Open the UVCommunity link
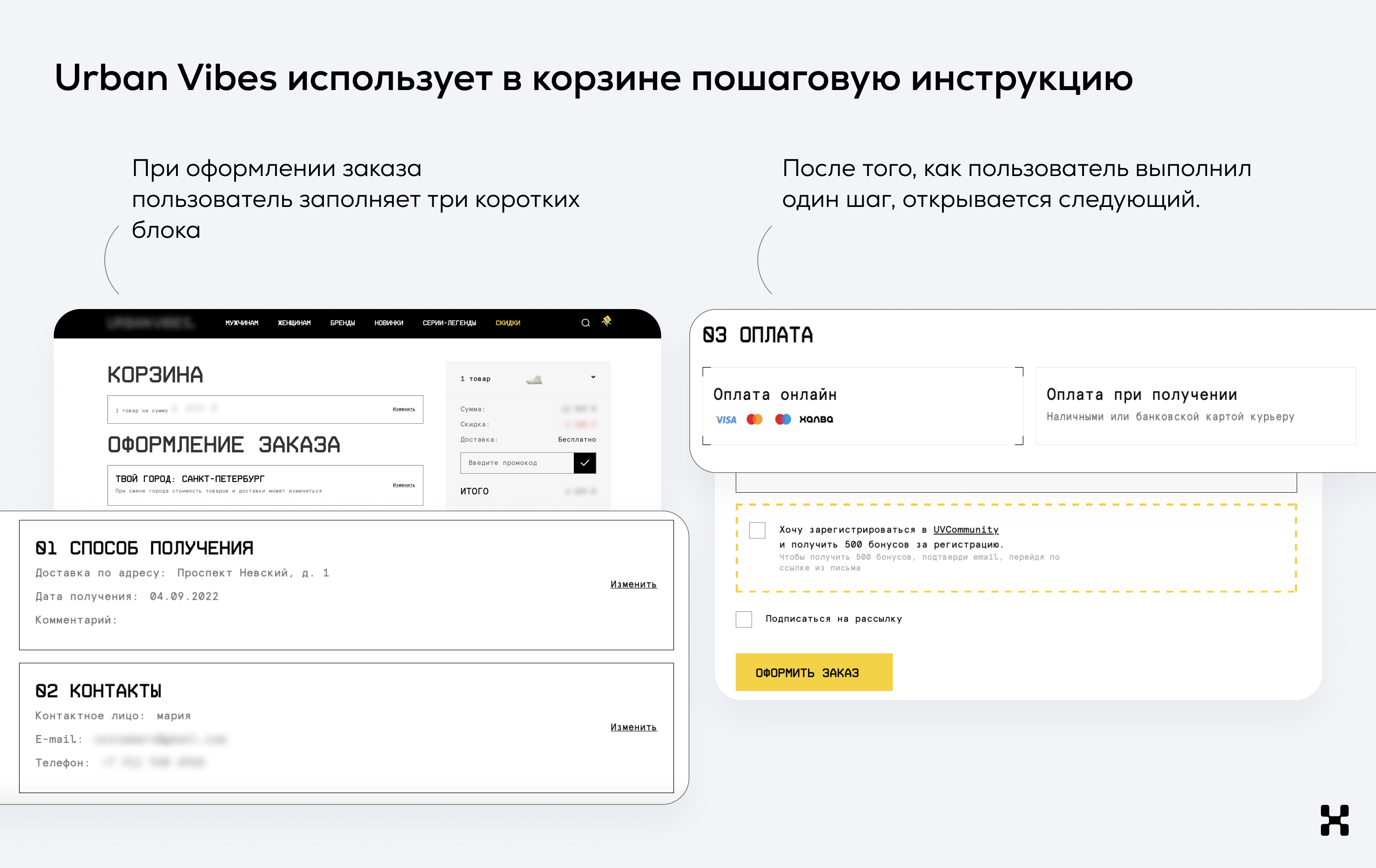The width and height of the screenshot is (1376, 868). pyautogui.click(x=966, y=530)
